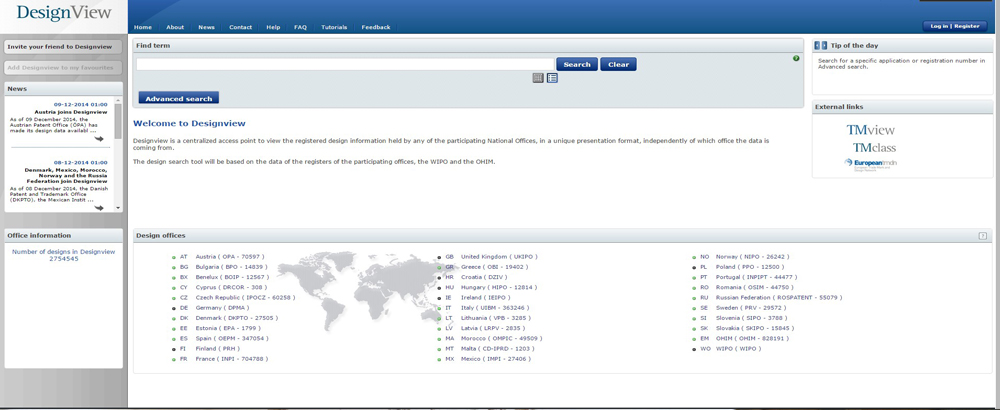Open the News menu item
This screenshot has width=1000, height=410.
point(206,27)
